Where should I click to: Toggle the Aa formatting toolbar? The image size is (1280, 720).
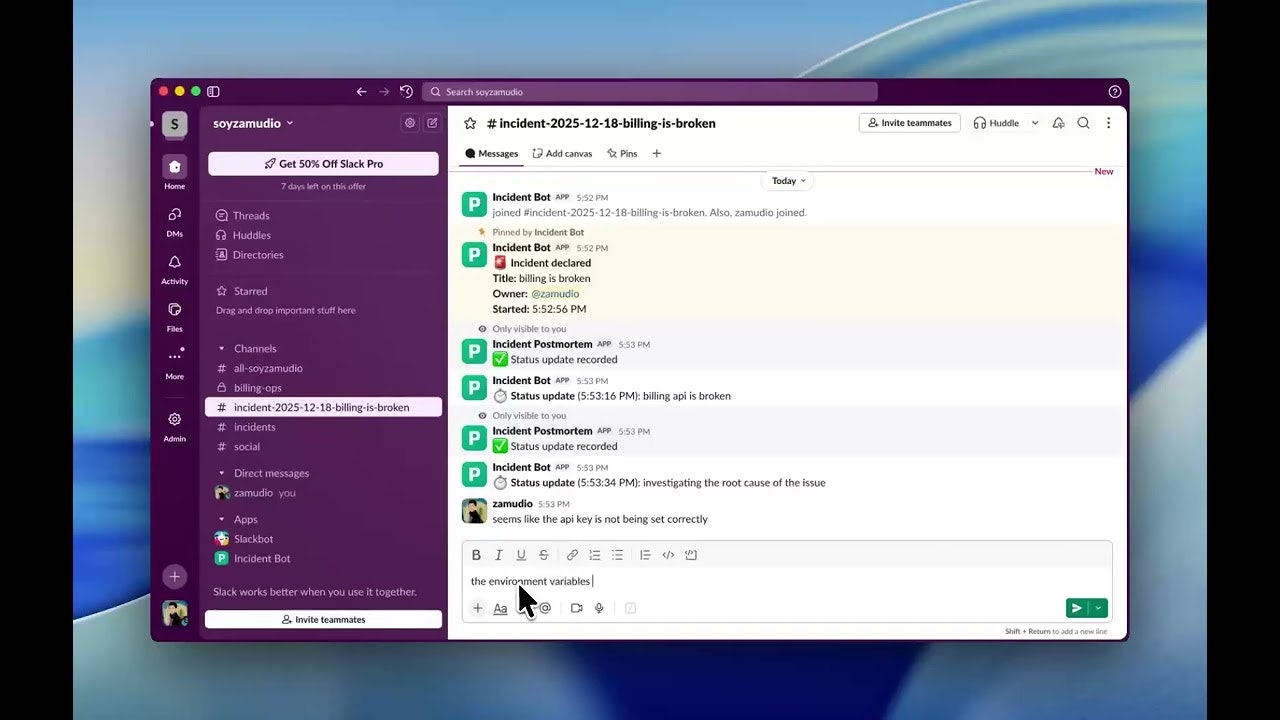pos(500,608)
